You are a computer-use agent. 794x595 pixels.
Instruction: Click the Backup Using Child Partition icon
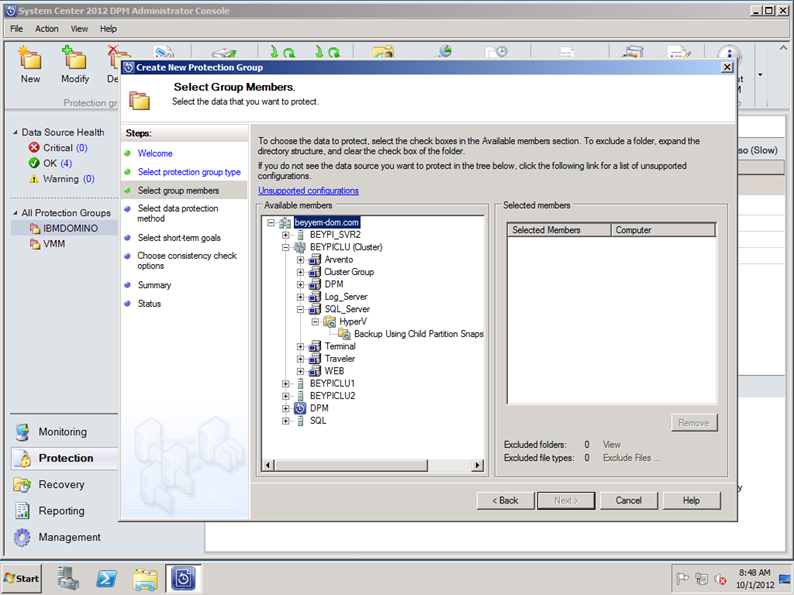click(344, 334)
